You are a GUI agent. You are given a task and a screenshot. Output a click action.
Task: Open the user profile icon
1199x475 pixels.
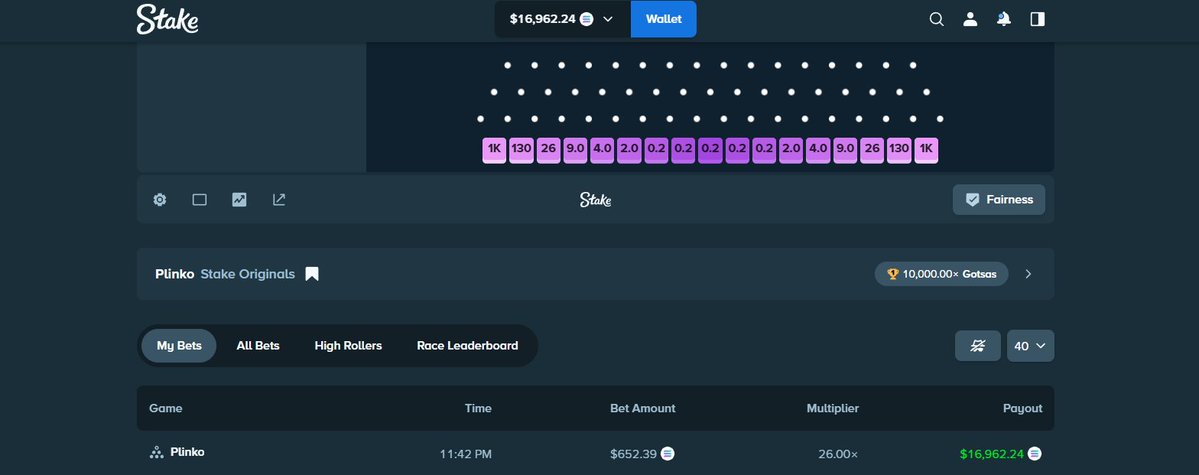tap(970, 19)
